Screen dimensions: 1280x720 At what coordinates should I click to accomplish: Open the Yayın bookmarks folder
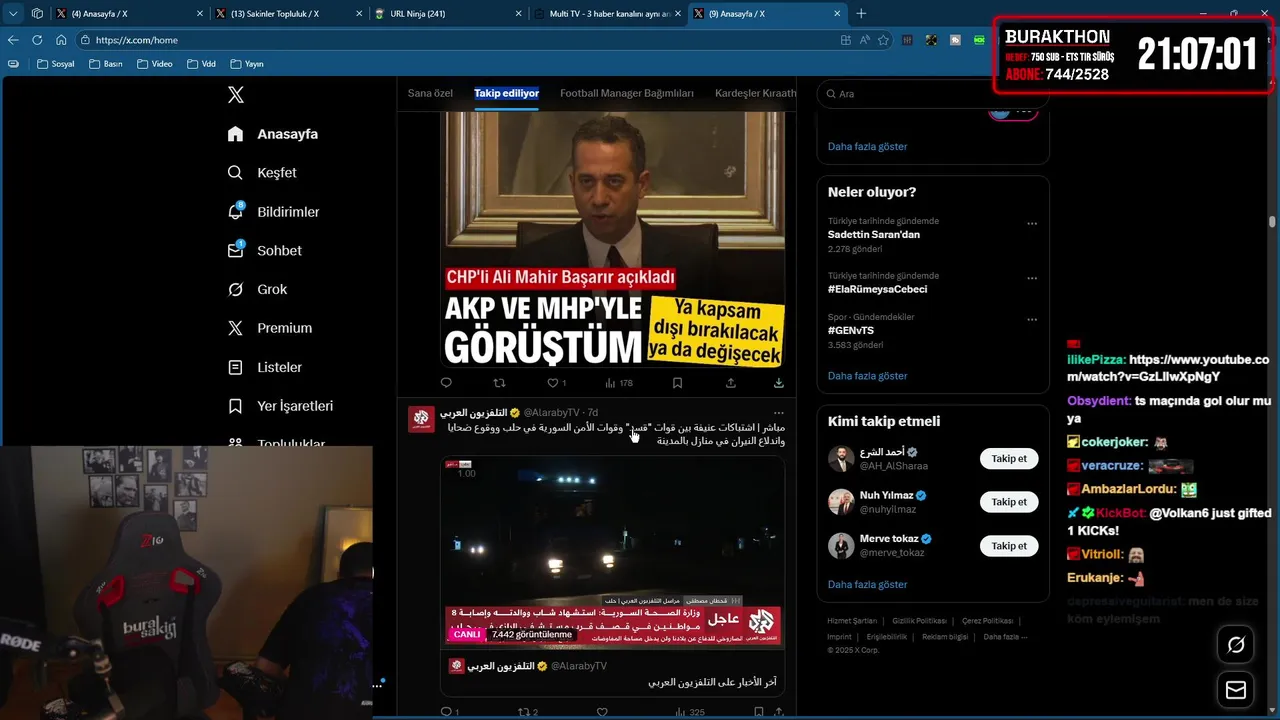pos(246,64)
